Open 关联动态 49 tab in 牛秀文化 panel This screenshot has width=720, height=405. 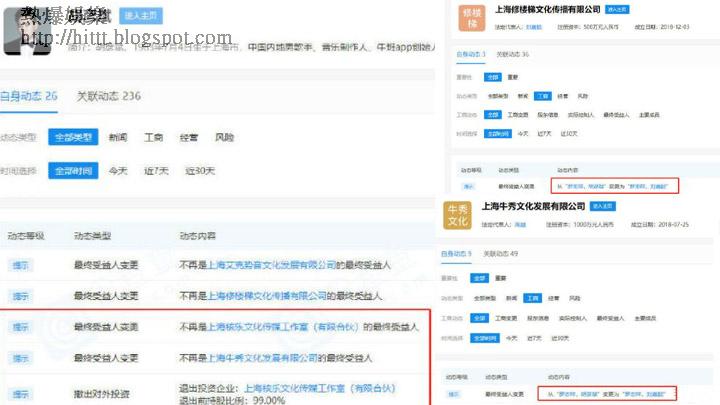(x=501, y=253)
